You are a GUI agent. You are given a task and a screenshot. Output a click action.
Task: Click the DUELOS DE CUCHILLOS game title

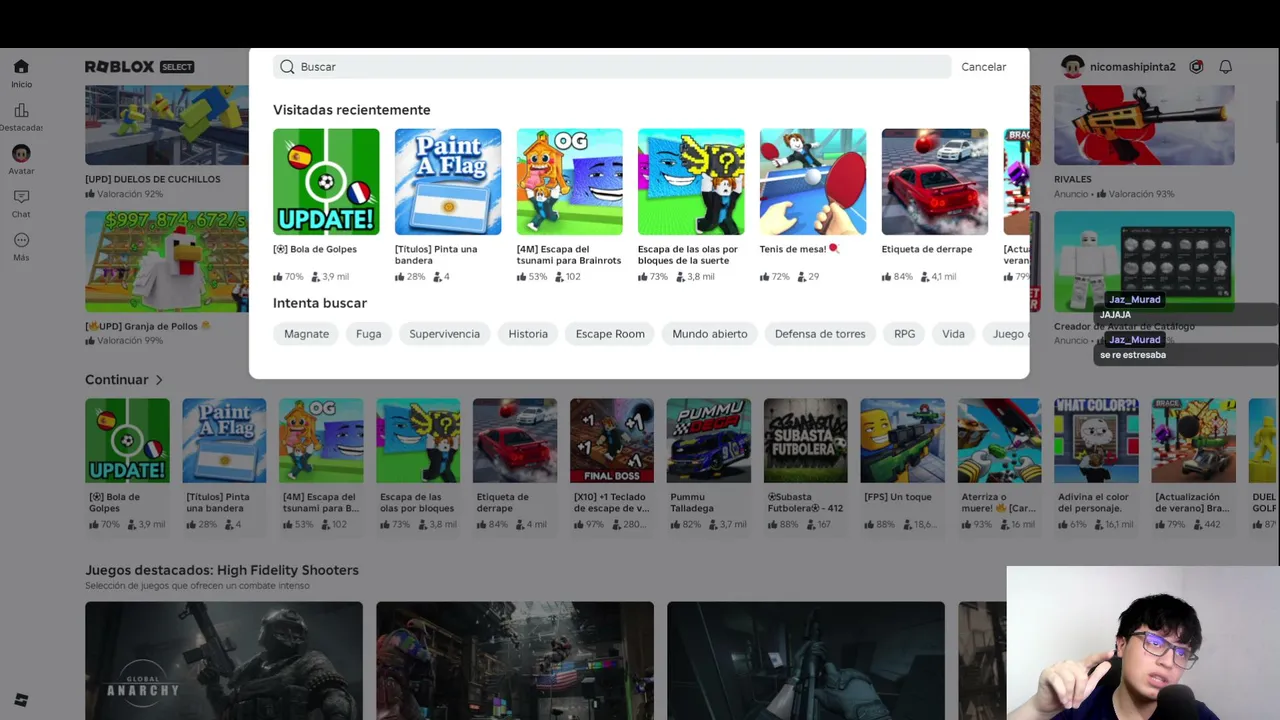click(153, 180)
